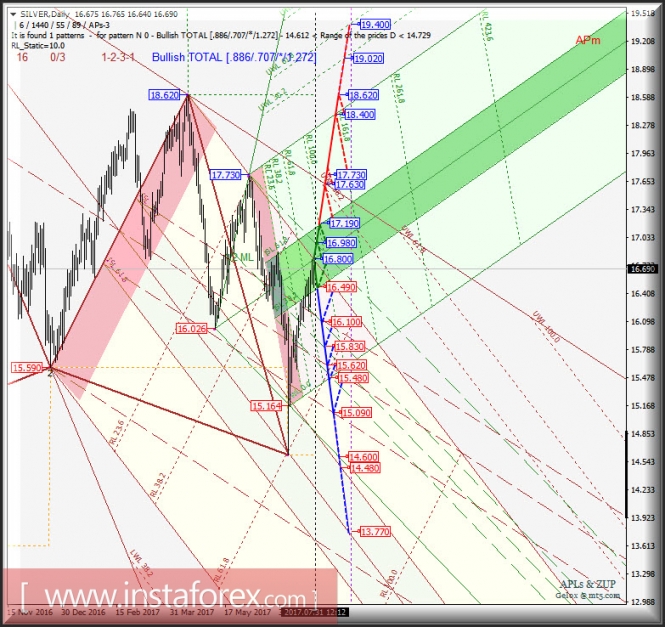
Task: Select the 19.400 price target label
Action: pos(375,24)
